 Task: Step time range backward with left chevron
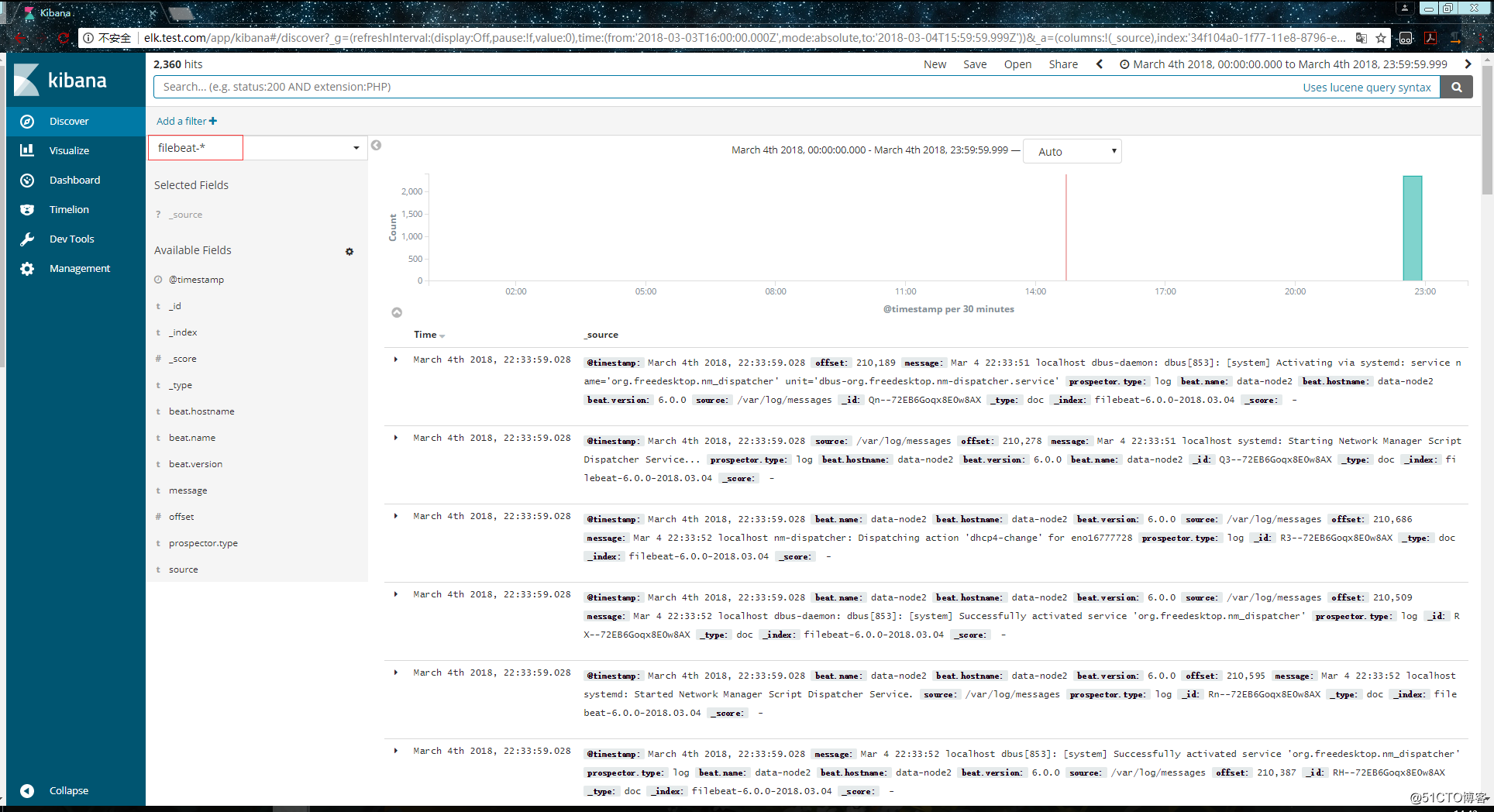tap(1100, 64)
